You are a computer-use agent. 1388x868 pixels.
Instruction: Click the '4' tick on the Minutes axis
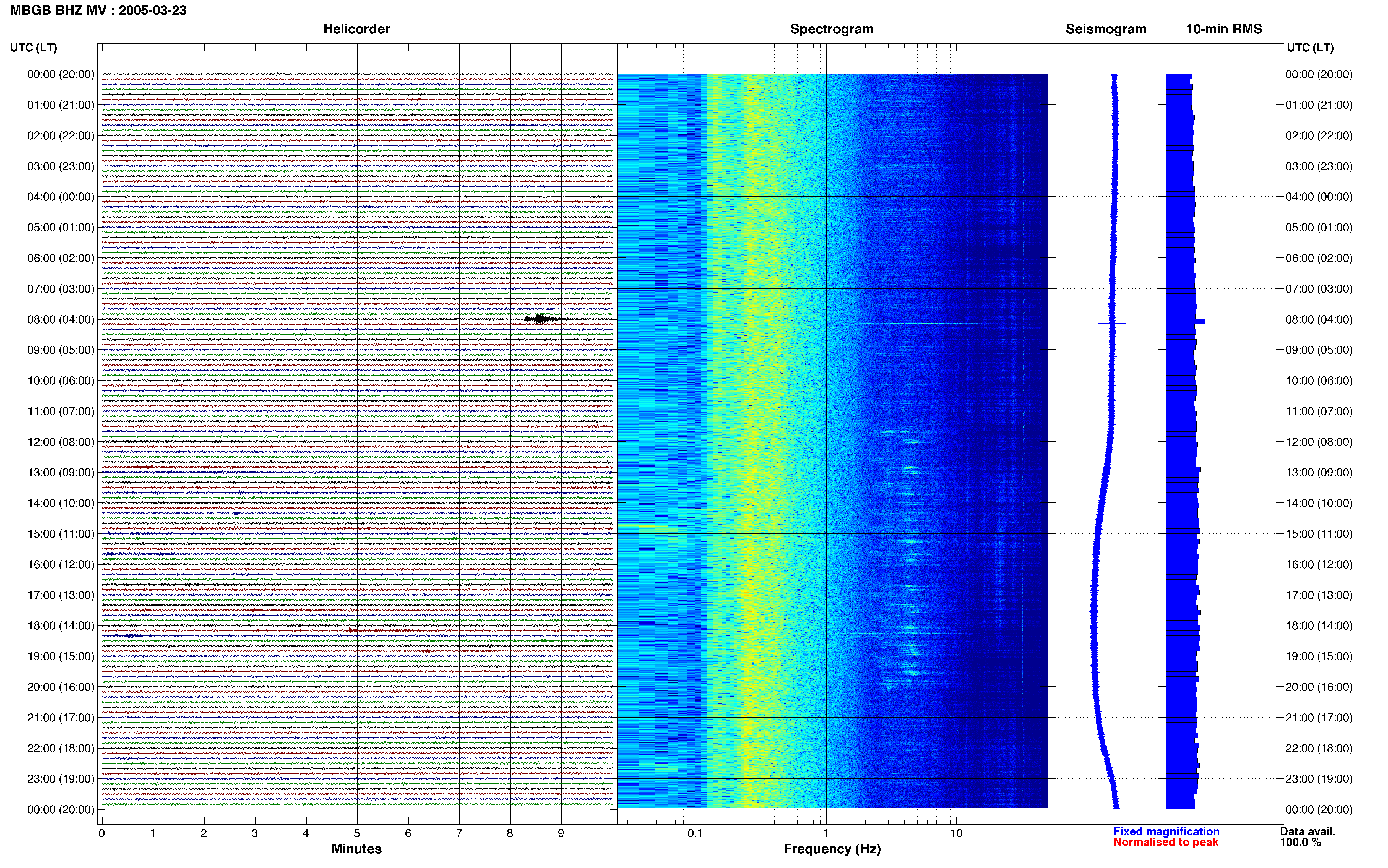point(306,833)
